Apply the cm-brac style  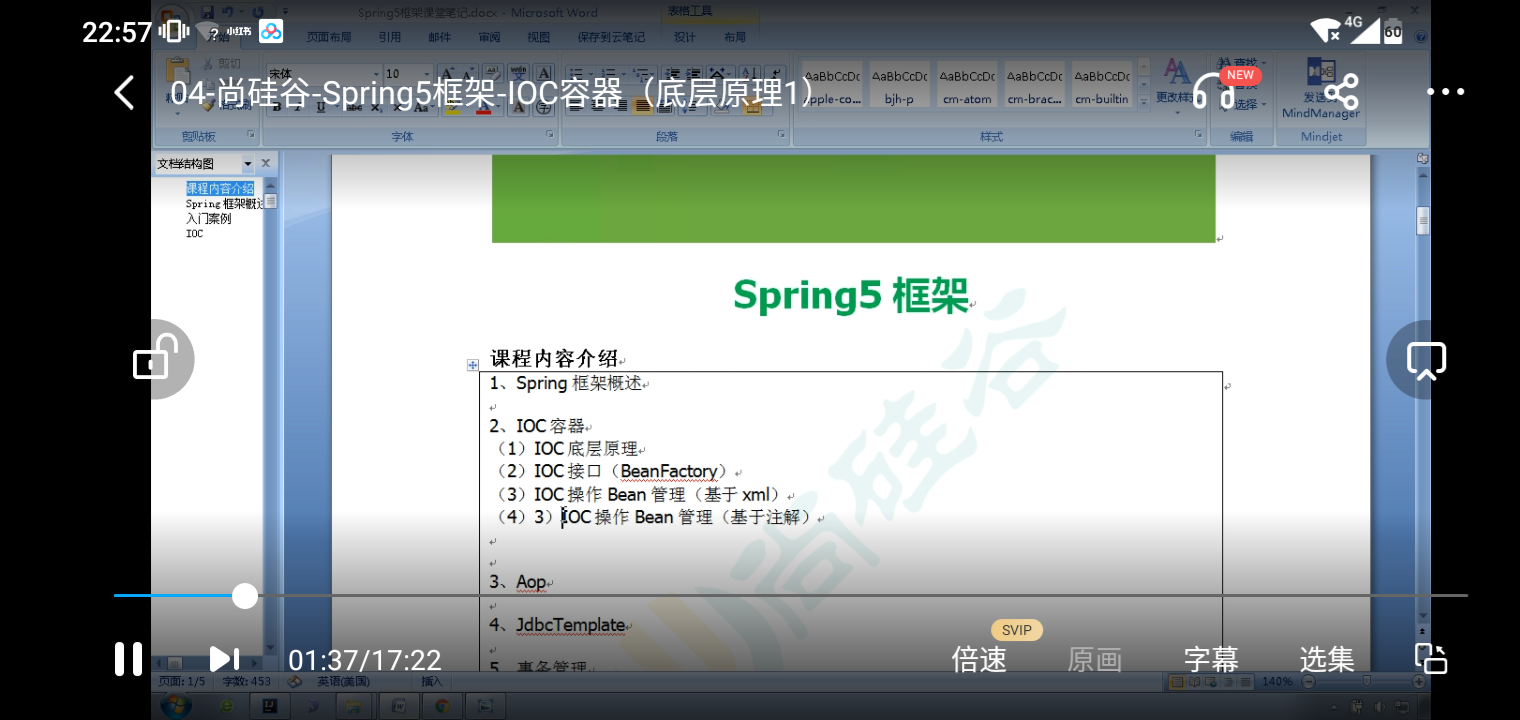tap(1035, 85)
